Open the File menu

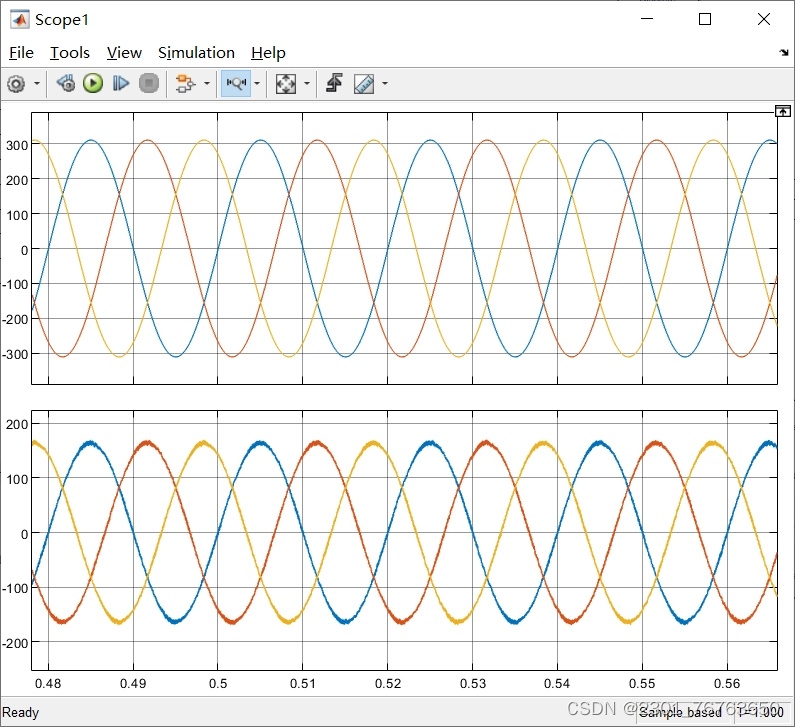(x=21, y=53)
